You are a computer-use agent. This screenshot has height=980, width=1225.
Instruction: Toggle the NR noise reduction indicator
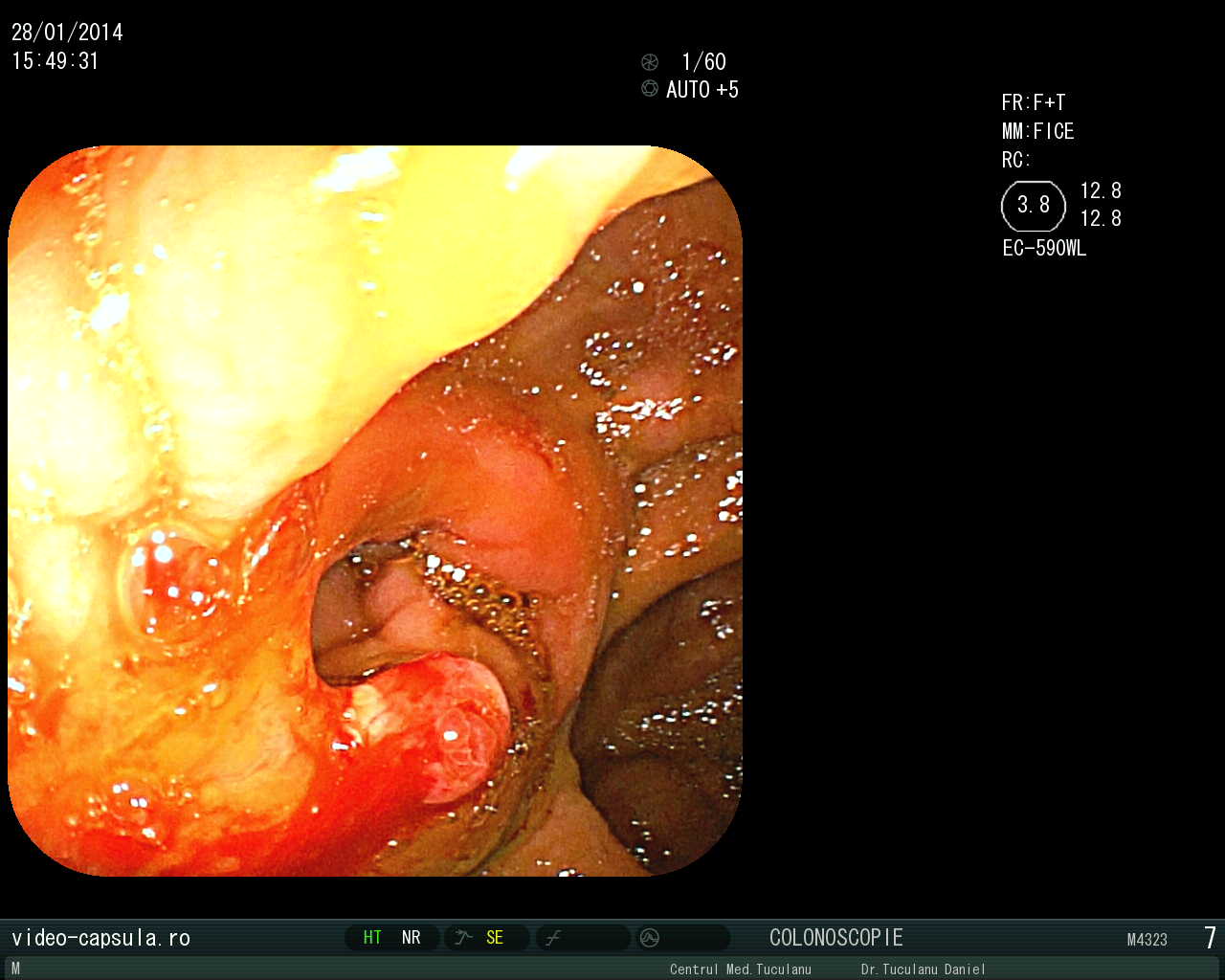[x=412, y=938]
